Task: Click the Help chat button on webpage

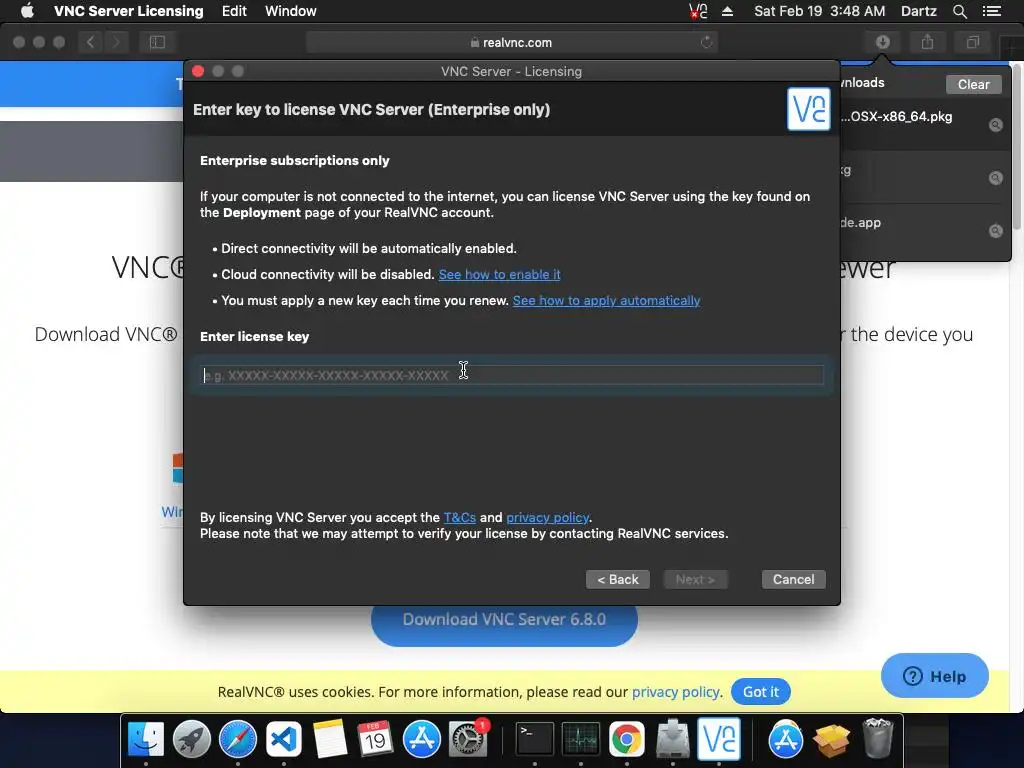Action: (935, 676)
